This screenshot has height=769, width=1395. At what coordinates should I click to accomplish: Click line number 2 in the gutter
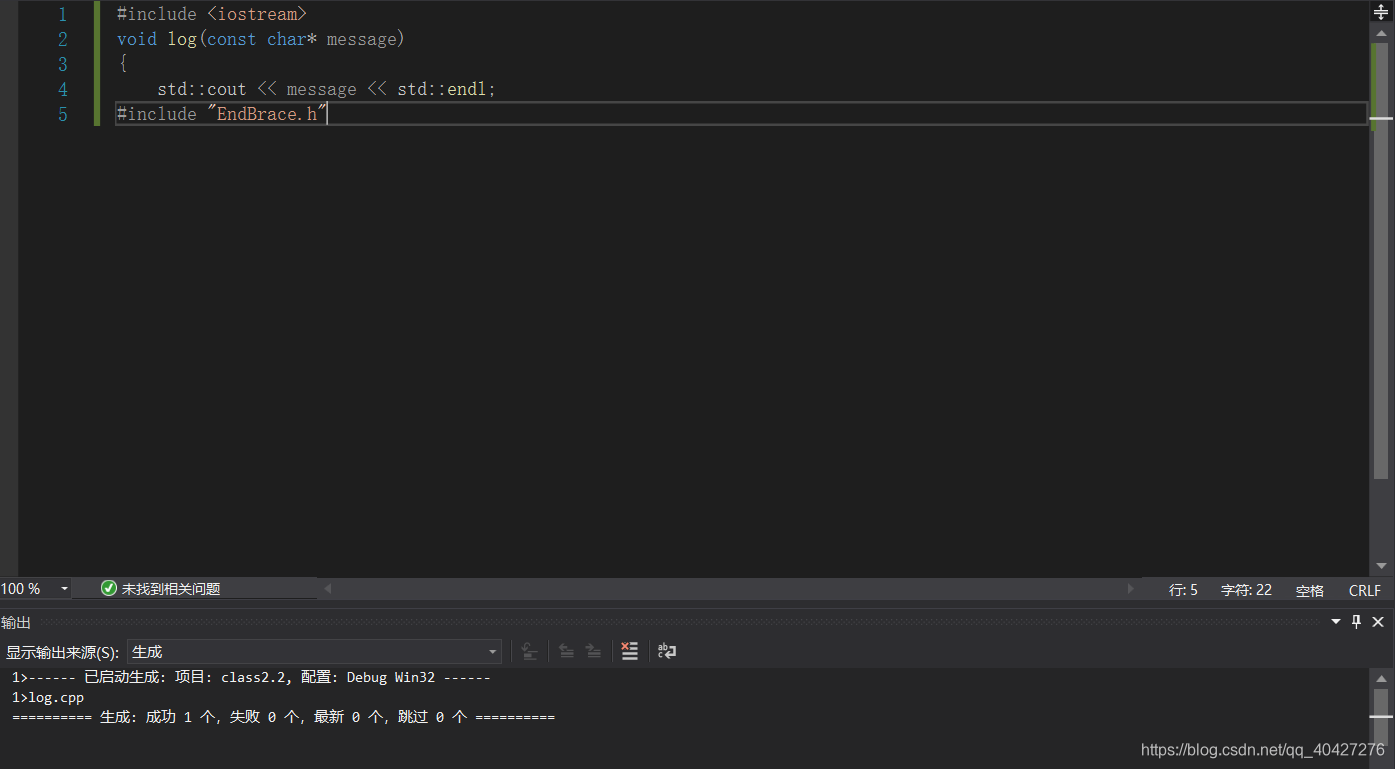(x=63, y=39)
